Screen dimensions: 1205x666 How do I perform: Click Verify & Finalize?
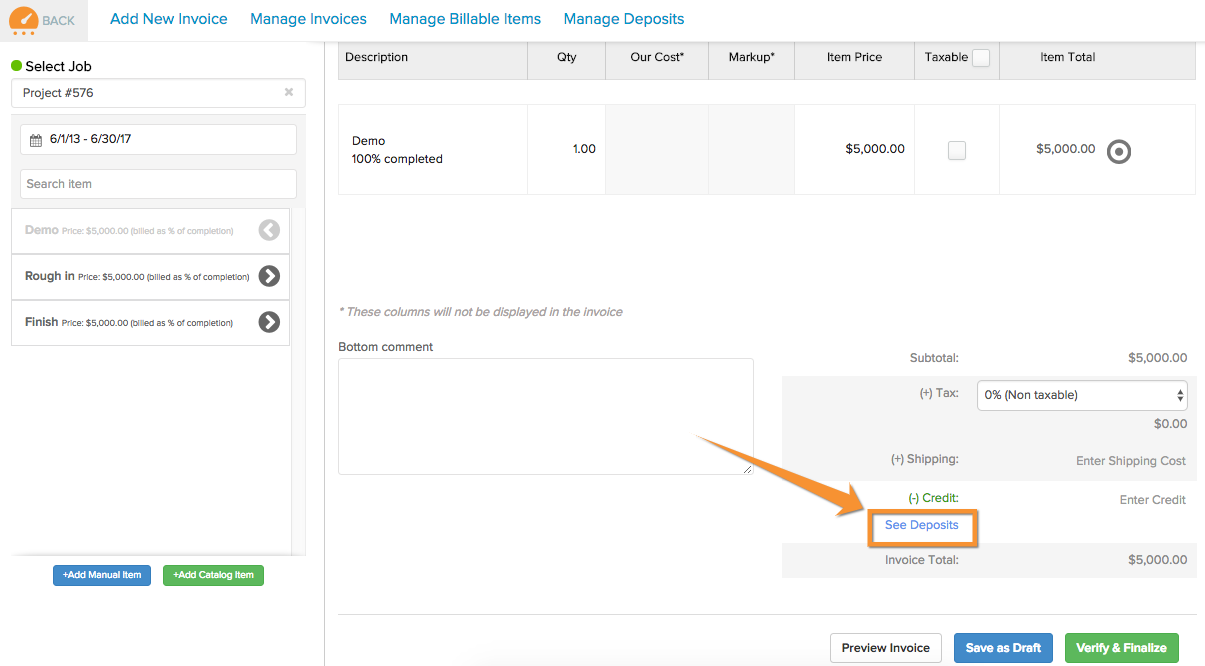pos(1122,648)
